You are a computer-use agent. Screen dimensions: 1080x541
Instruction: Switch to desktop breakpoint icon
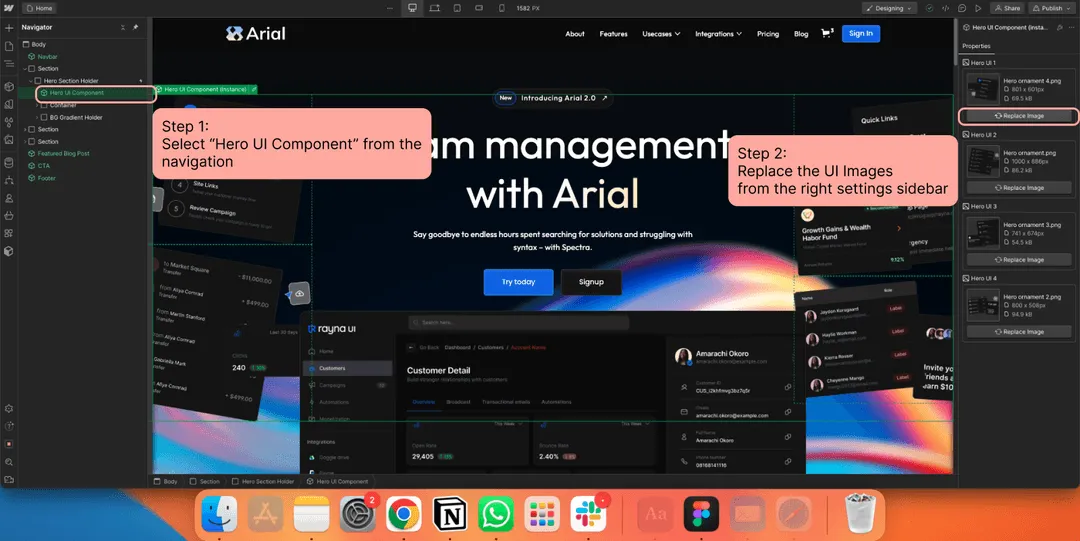click(x=413, y=8)
